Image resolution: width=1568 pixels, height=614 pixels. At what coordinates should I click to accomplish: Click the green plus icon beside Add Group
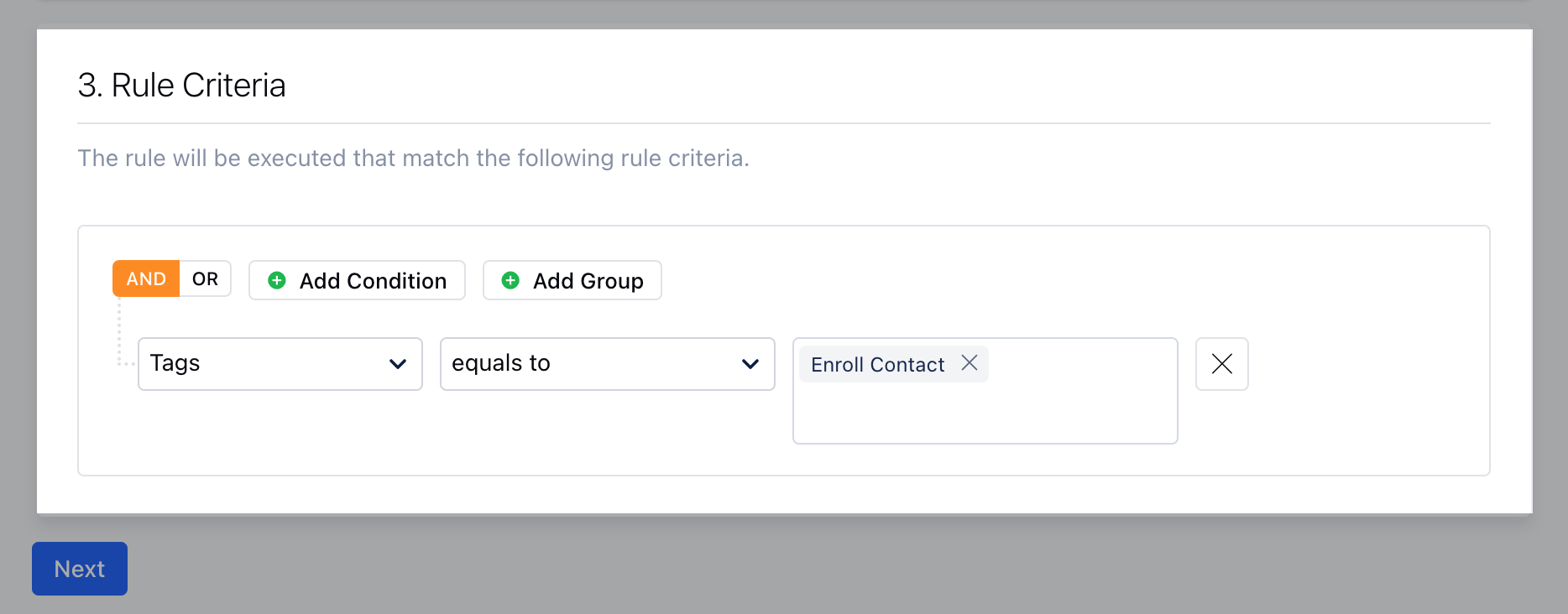coord(510,280)
